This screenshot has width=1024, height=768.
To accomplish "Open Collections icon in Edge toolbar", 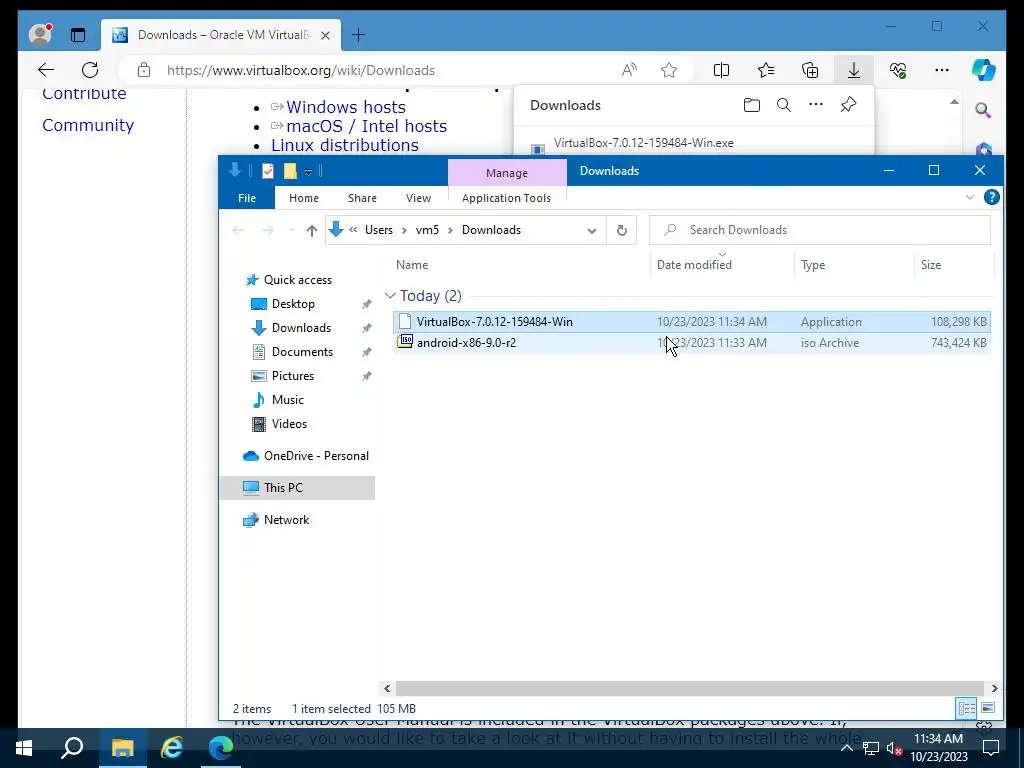I will (x=810, y=70).
